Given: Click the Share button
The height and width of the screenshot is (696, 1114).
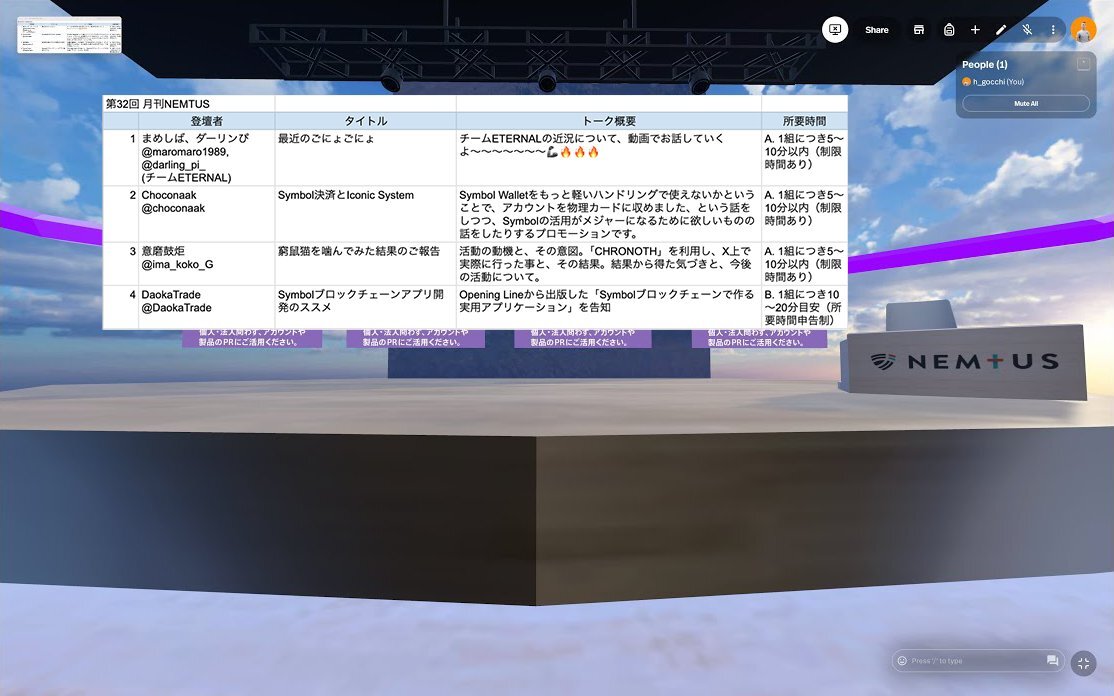Looking at the screenshot, I should click(x=877, y=30).
